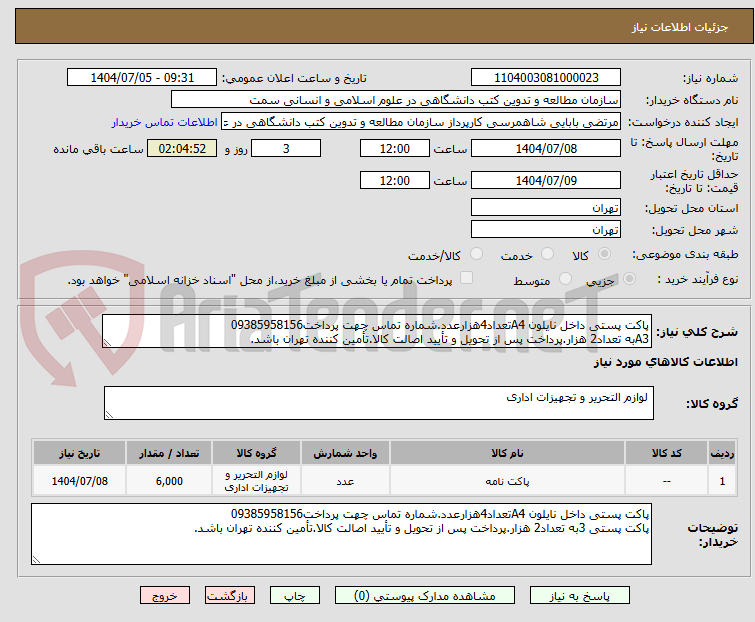Click the چاپ print button

295,596
